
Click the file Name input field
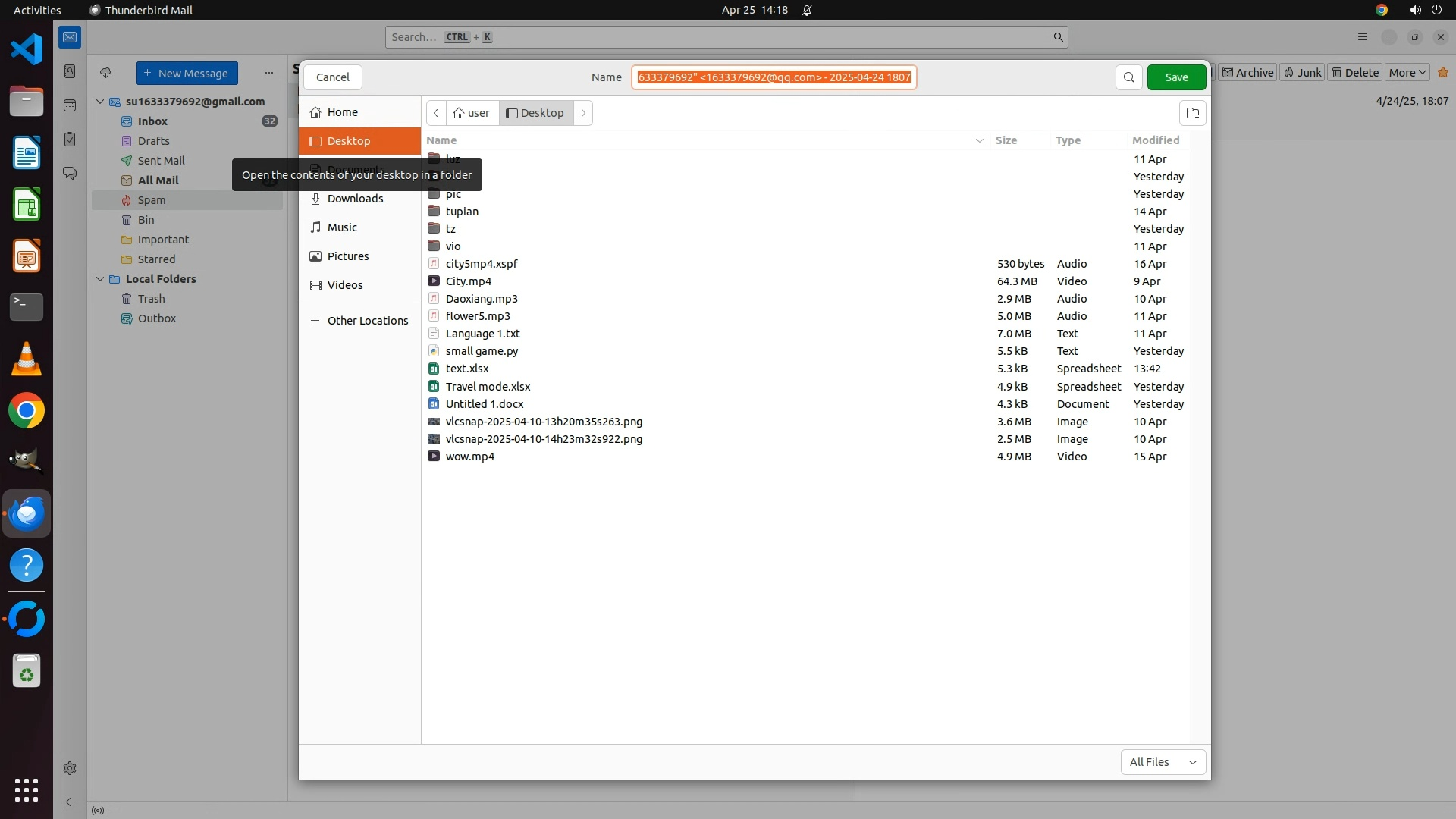(x=773, y=77)
